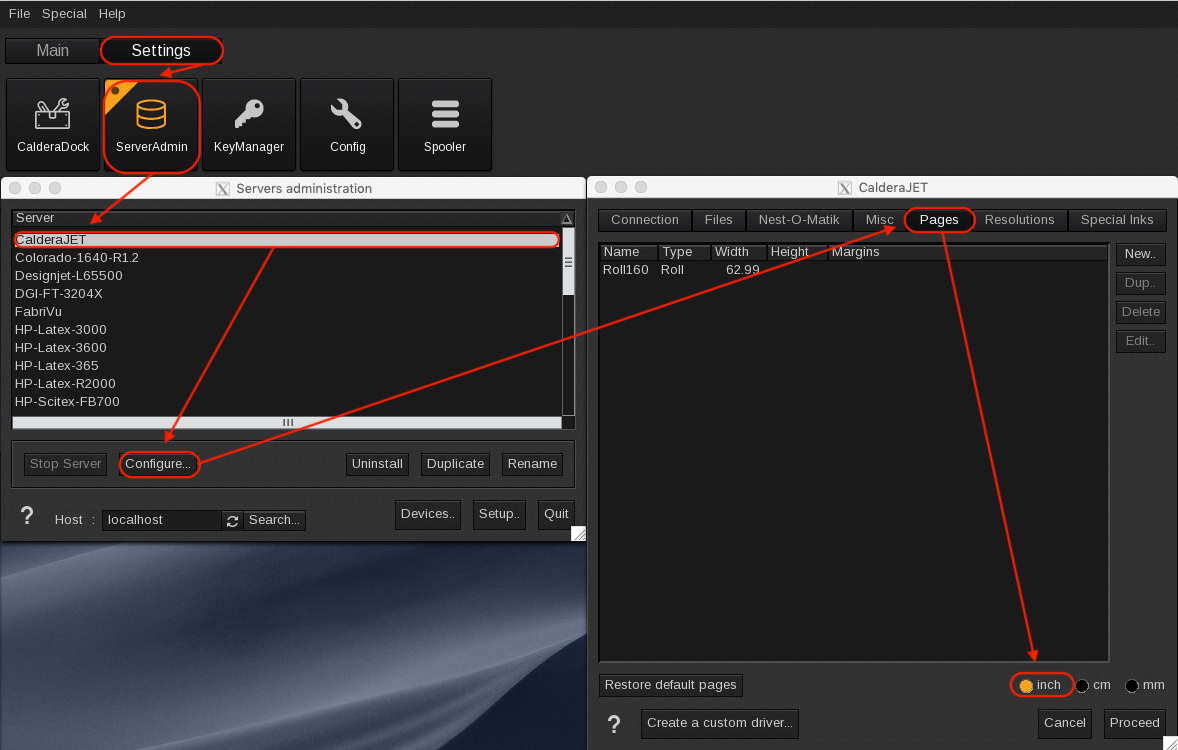Open CalderaDock from the Settings panel

[52, 124]
